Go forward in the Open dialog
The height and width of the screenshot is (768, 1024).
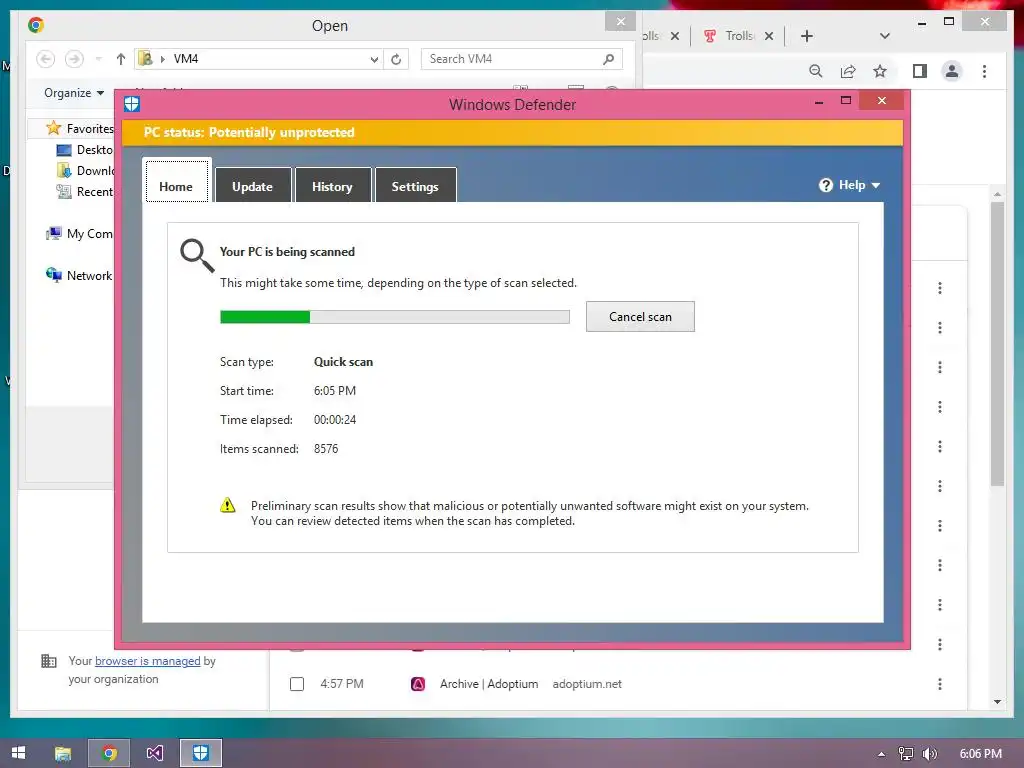pyautogui.click(x=74, y=59)
